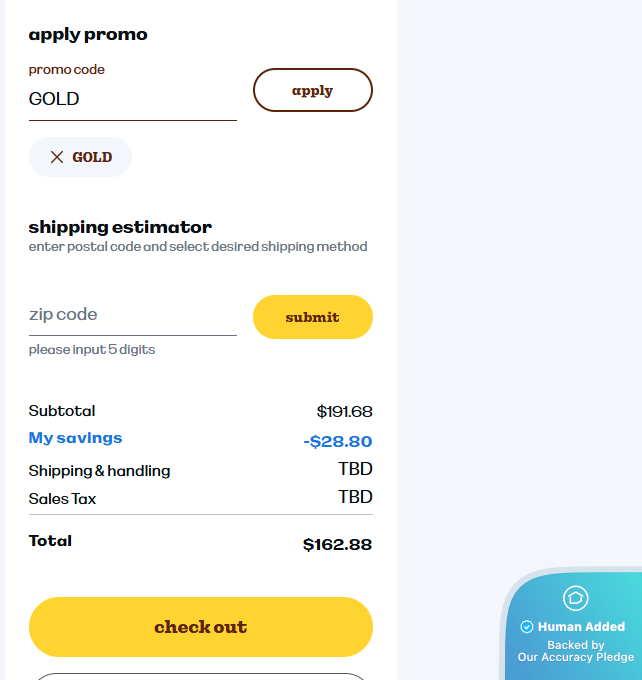Submit the zip code for shipping estimate

pos(312,317)
